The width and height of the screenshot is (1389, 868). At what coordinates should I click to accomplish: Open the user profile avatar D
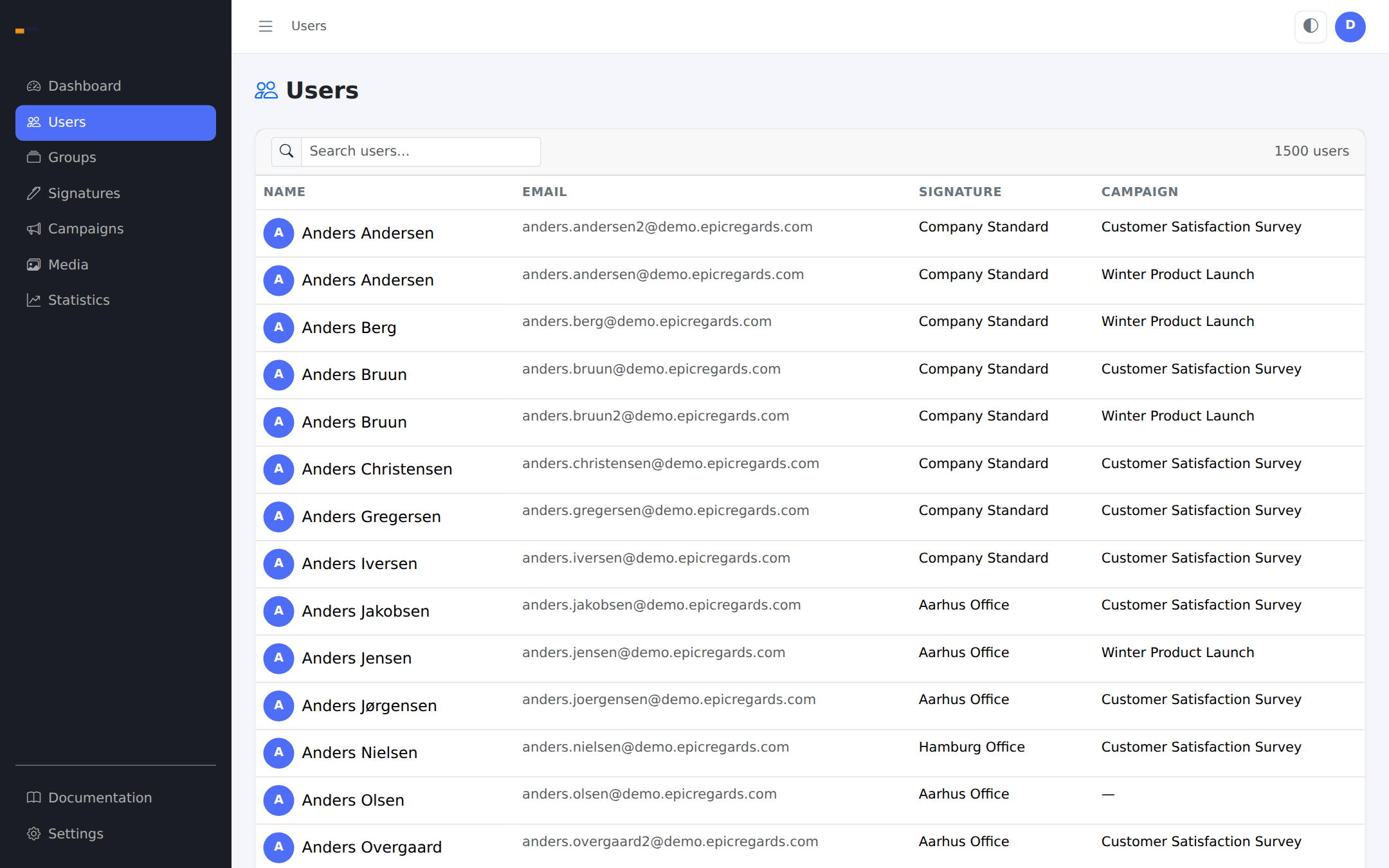[1350, 26]
